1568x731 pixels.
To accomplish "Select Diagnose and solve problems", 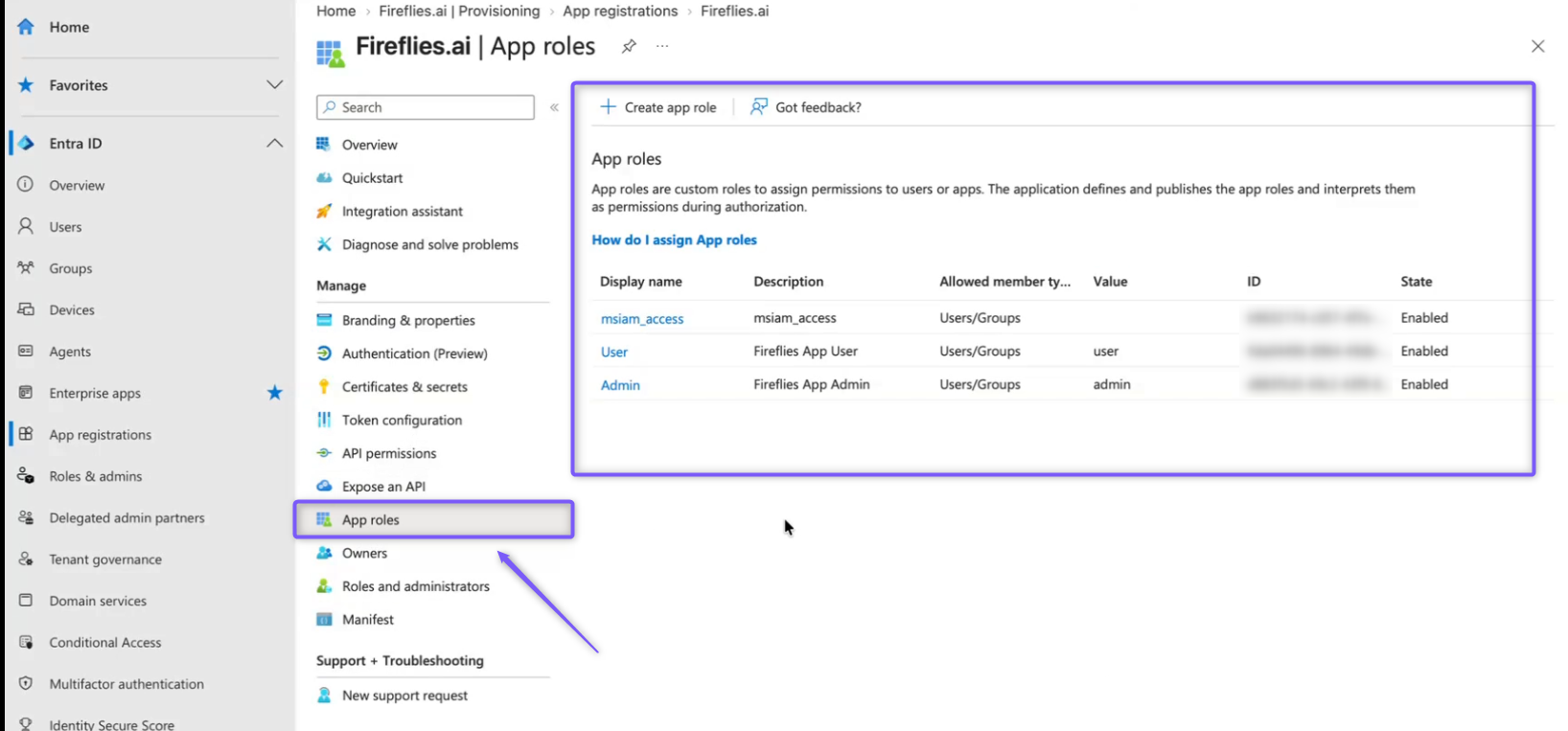I will [429, 244].
